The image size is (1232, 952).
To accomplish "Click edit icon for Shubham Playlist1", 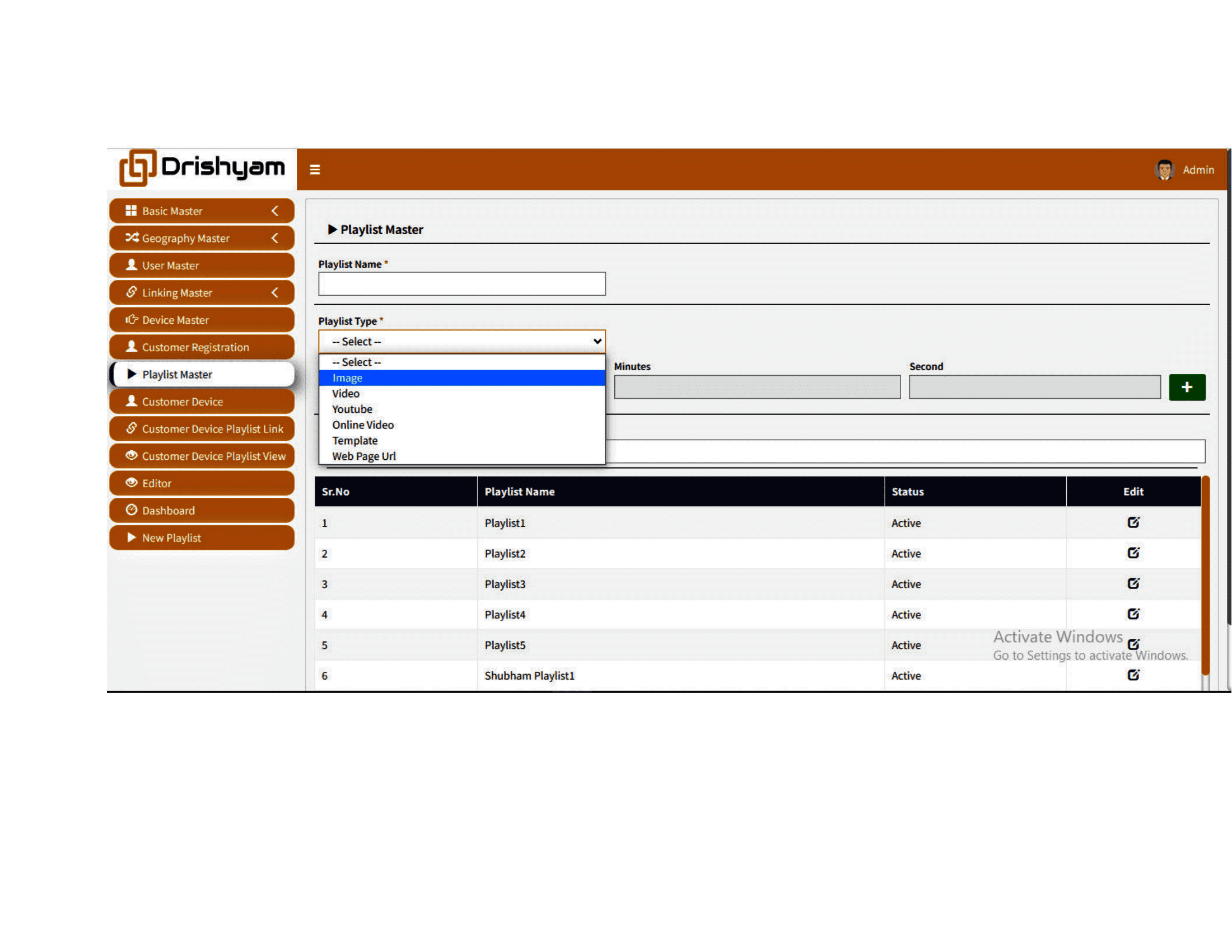I will click(x=1133, y=675).
